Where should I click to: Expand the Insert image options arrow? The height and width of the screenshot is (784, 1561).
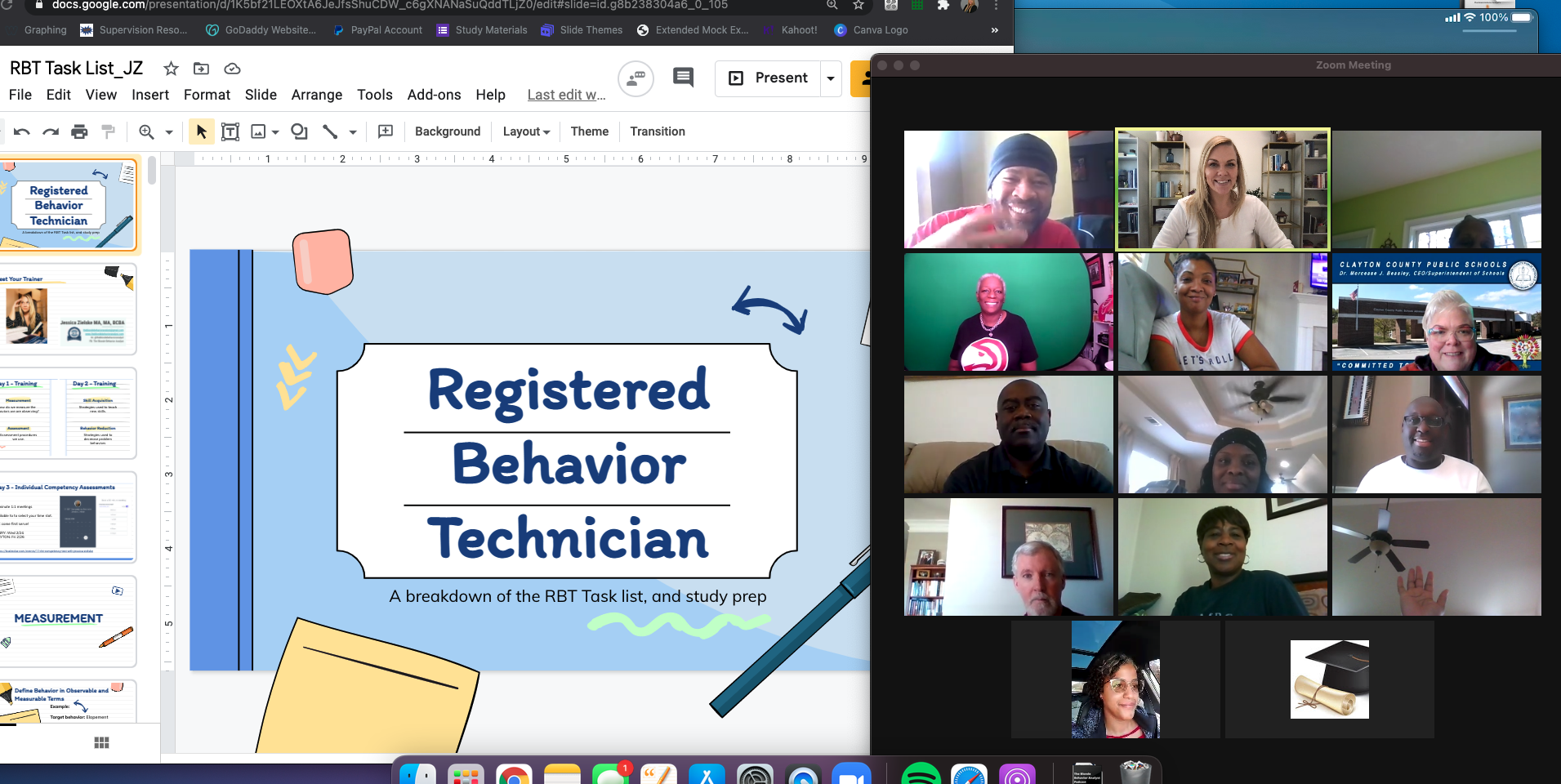pos(275,131)
